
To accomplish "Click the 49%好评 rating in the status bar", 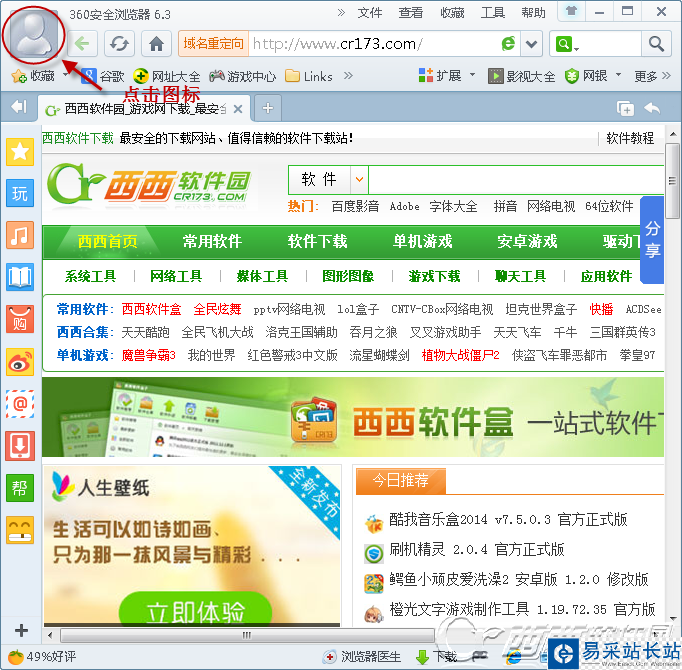I will (42, 657).
